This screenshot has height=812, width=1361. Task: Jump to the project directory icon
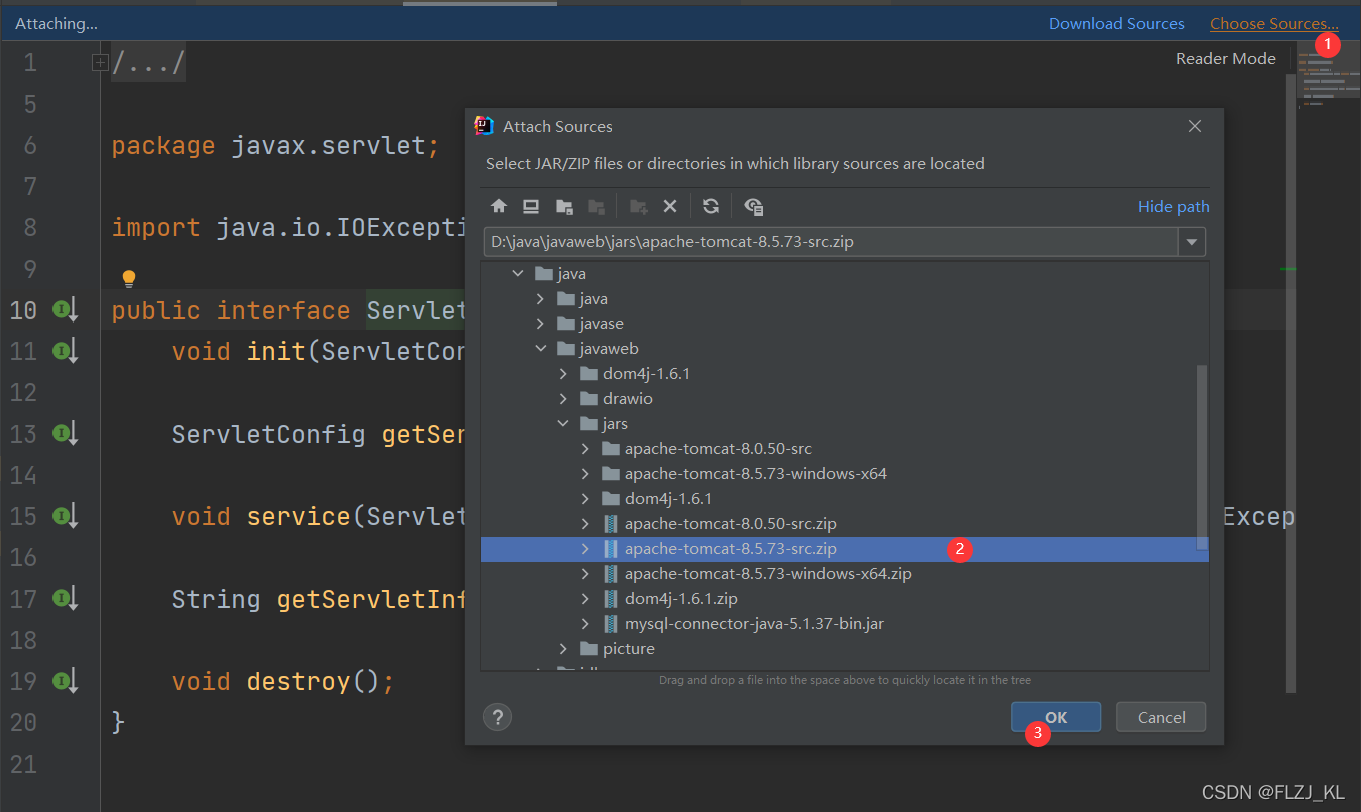coord(564,206)
